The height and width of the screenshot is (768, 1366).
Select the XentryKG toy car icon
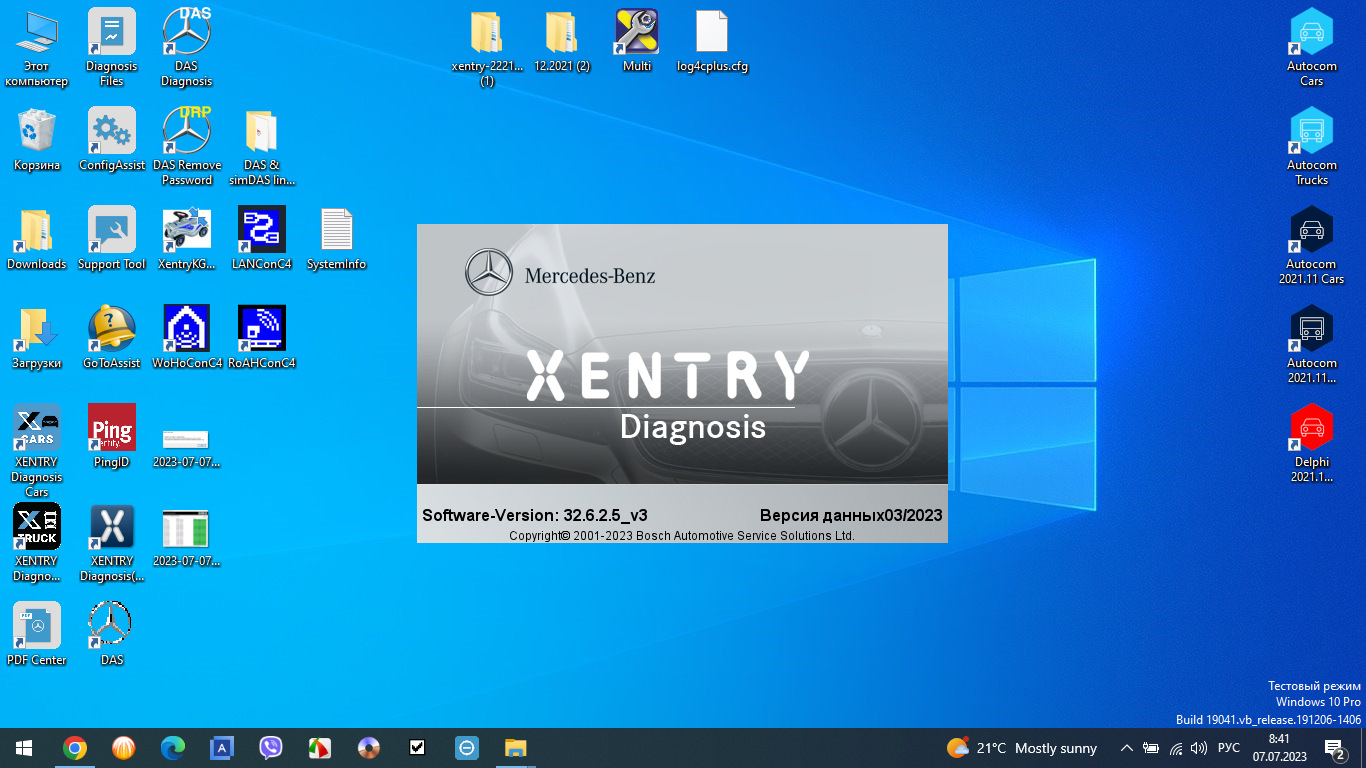pos(186,237)
